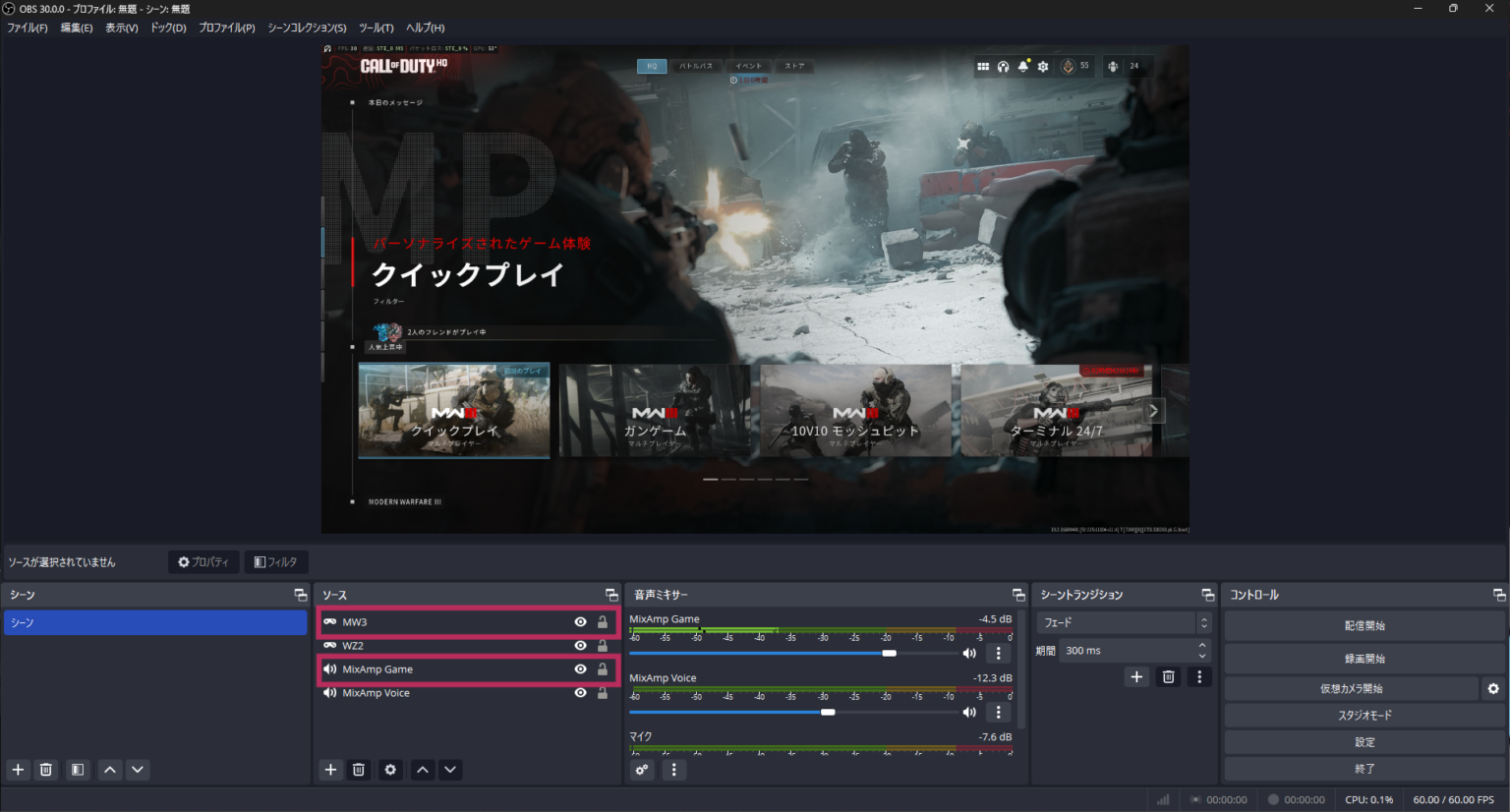The image size is (1510, 812).
Task: Toggle the lock on the WZ2 source
Action: 602,645
